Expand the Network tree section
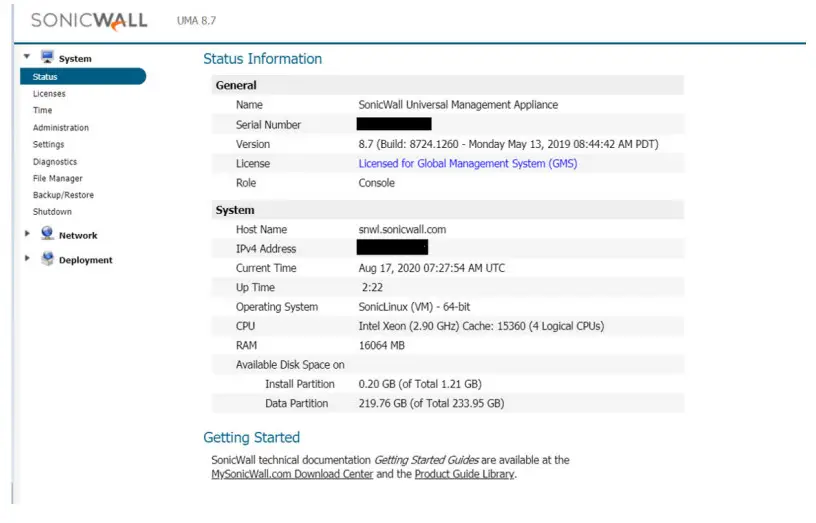Viewport: 816px width, 523px height. (x=27, y=234)
